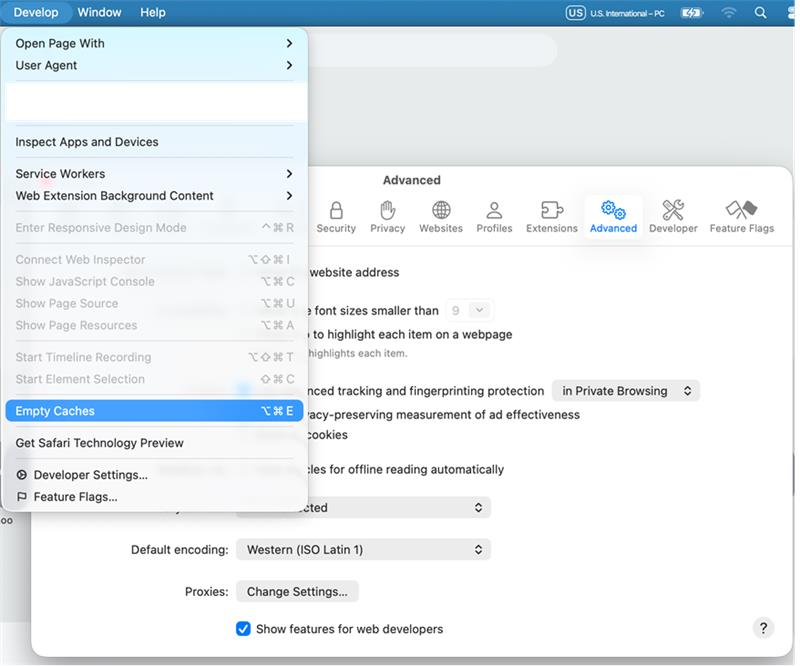Open the Profiles person tab

494,217
